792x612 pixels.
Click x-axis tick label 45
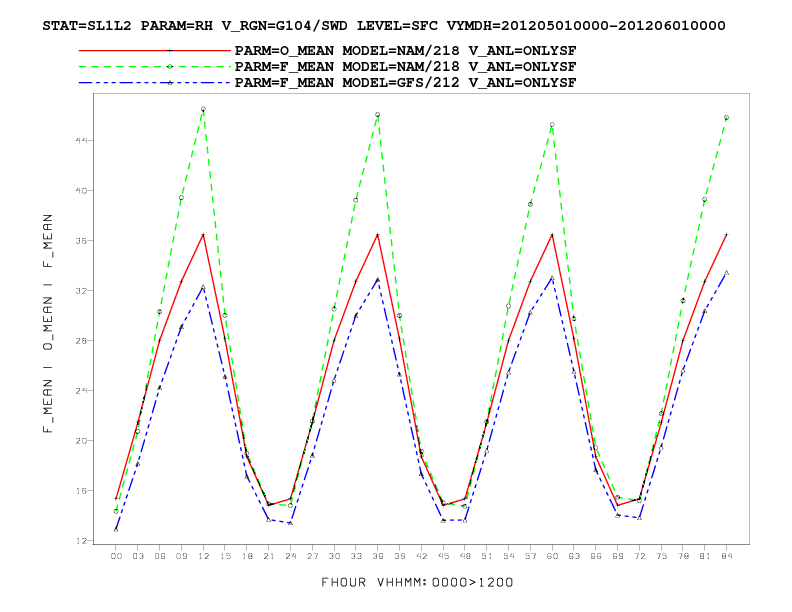click(443, 556)
